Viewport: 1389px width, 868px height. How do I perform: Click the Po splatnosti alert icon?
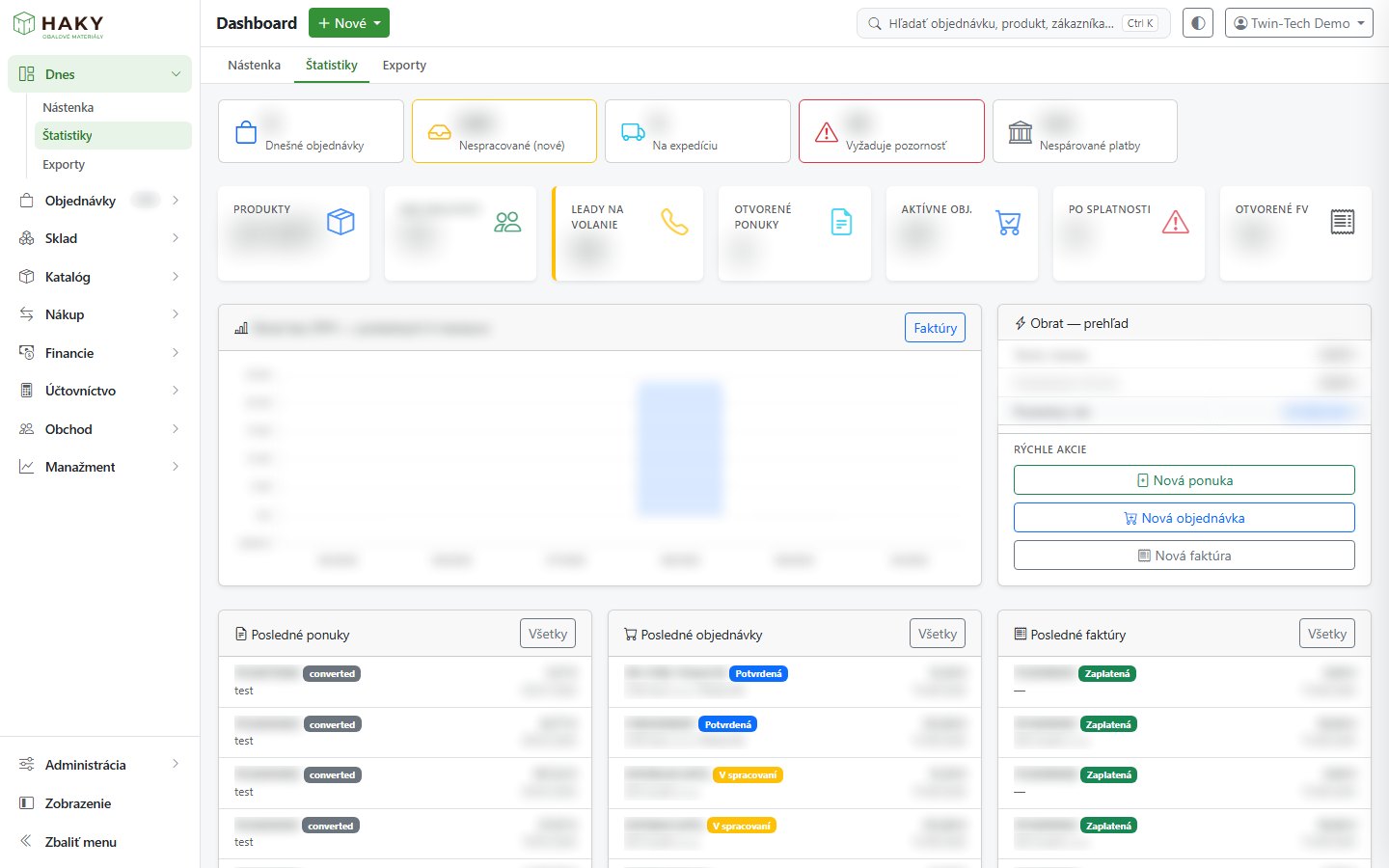[x=1175, y=222]
